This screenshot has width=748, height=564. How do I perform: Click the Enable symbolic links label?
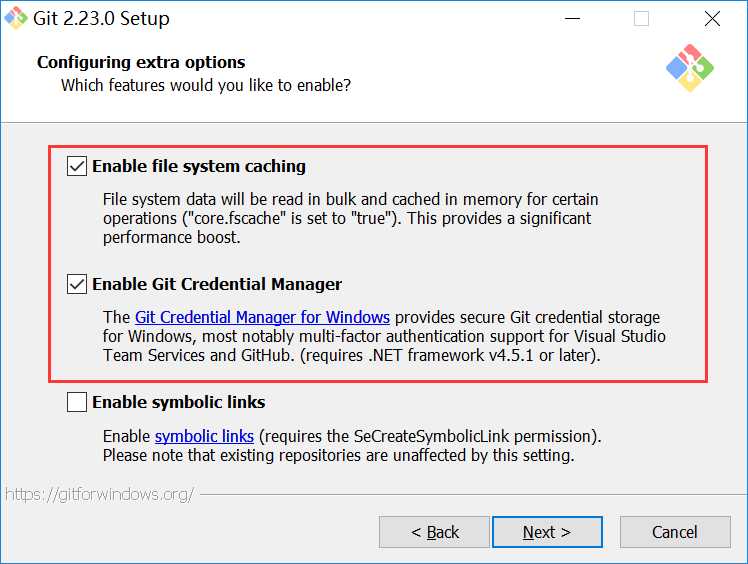[x=178, y=402]
